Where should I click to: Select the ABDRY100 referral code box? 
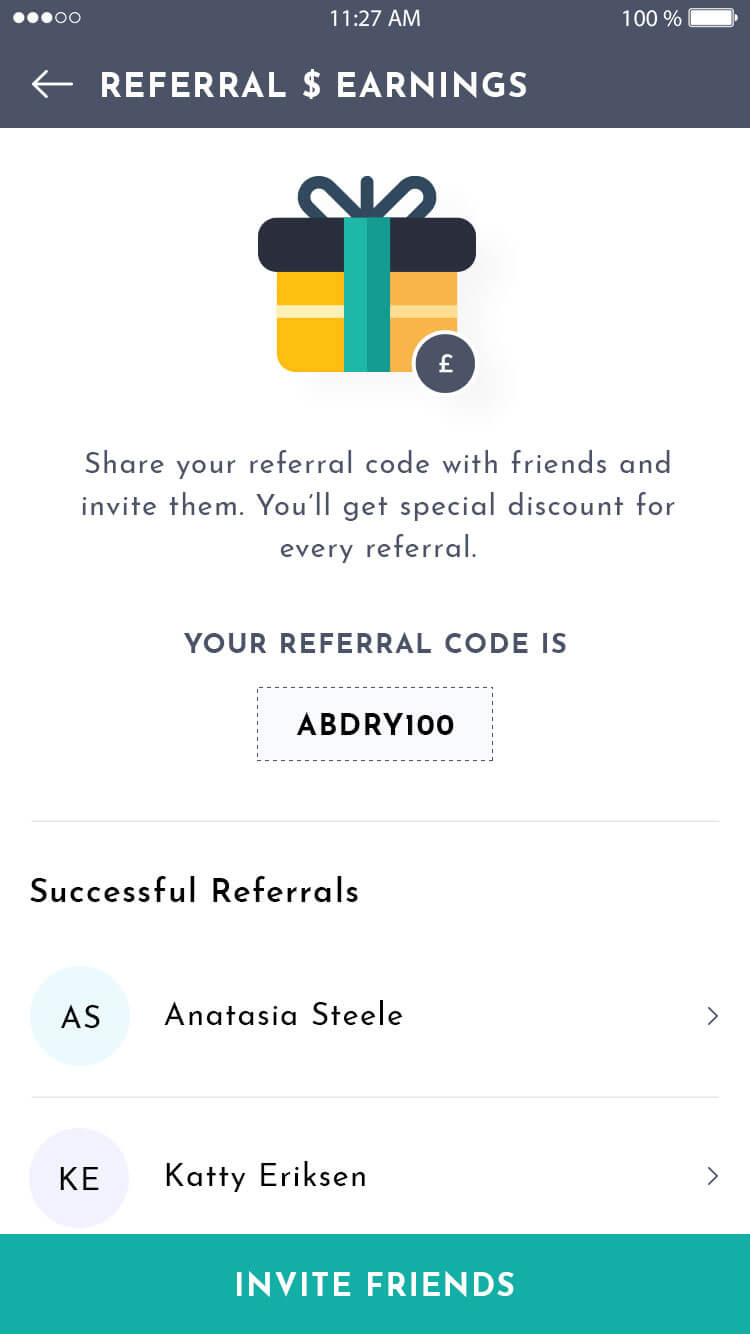pos(375,724)
